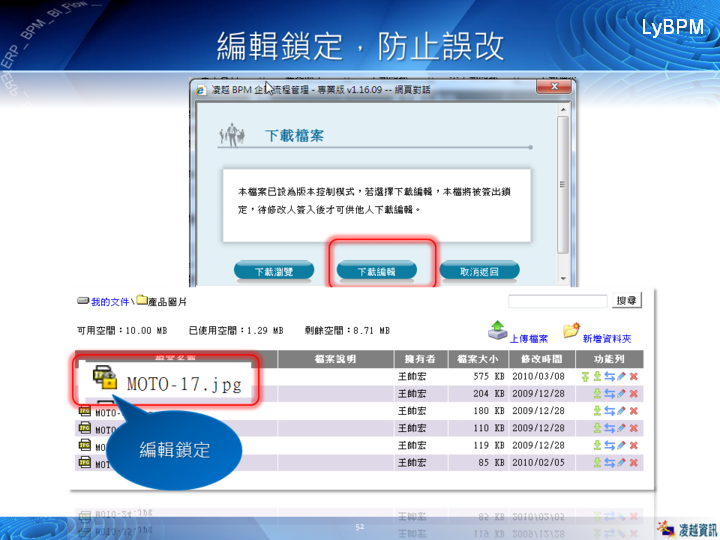This screenshot has height=540, width=720.
Task: Click the 下載瀏覽 button in dialog
Action: (x=274, y=271)
